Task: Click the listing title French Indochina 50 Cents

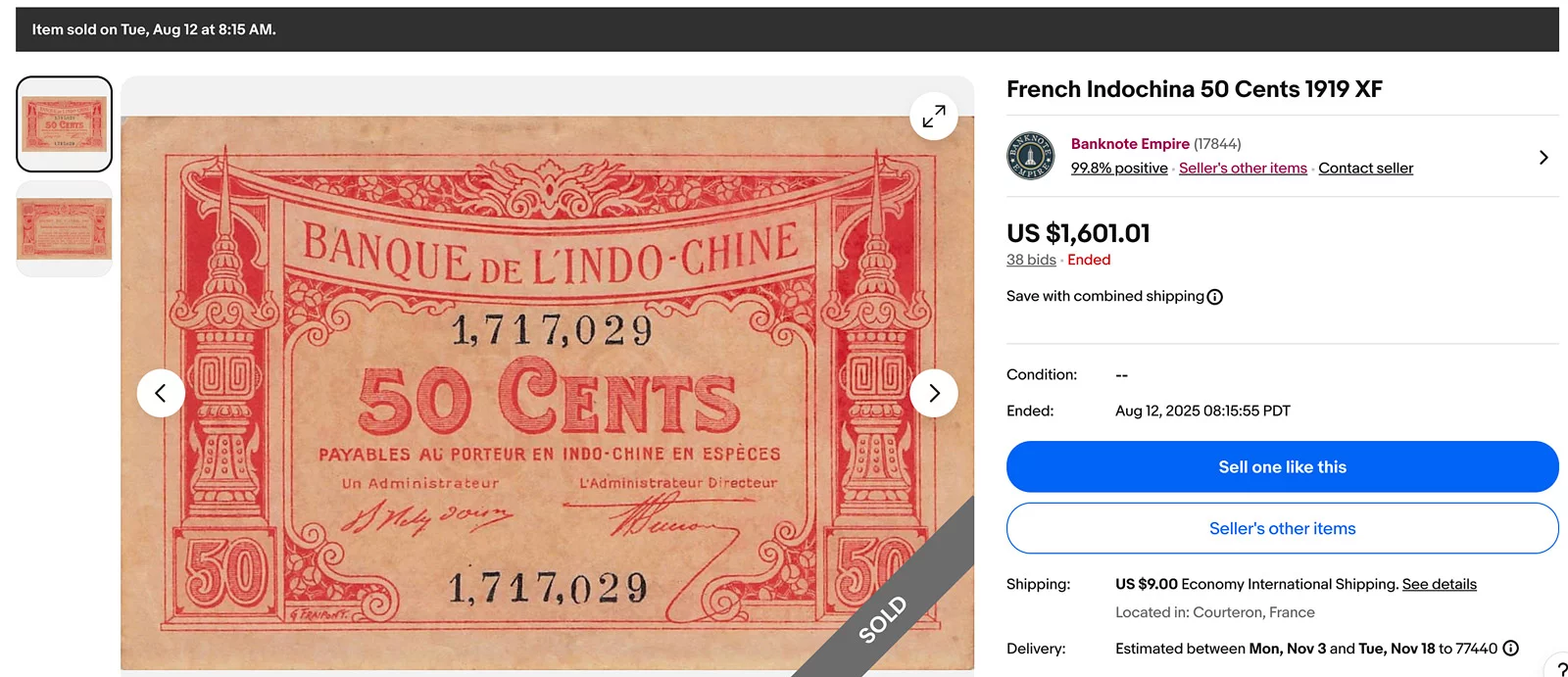Action: [1194, 89]
